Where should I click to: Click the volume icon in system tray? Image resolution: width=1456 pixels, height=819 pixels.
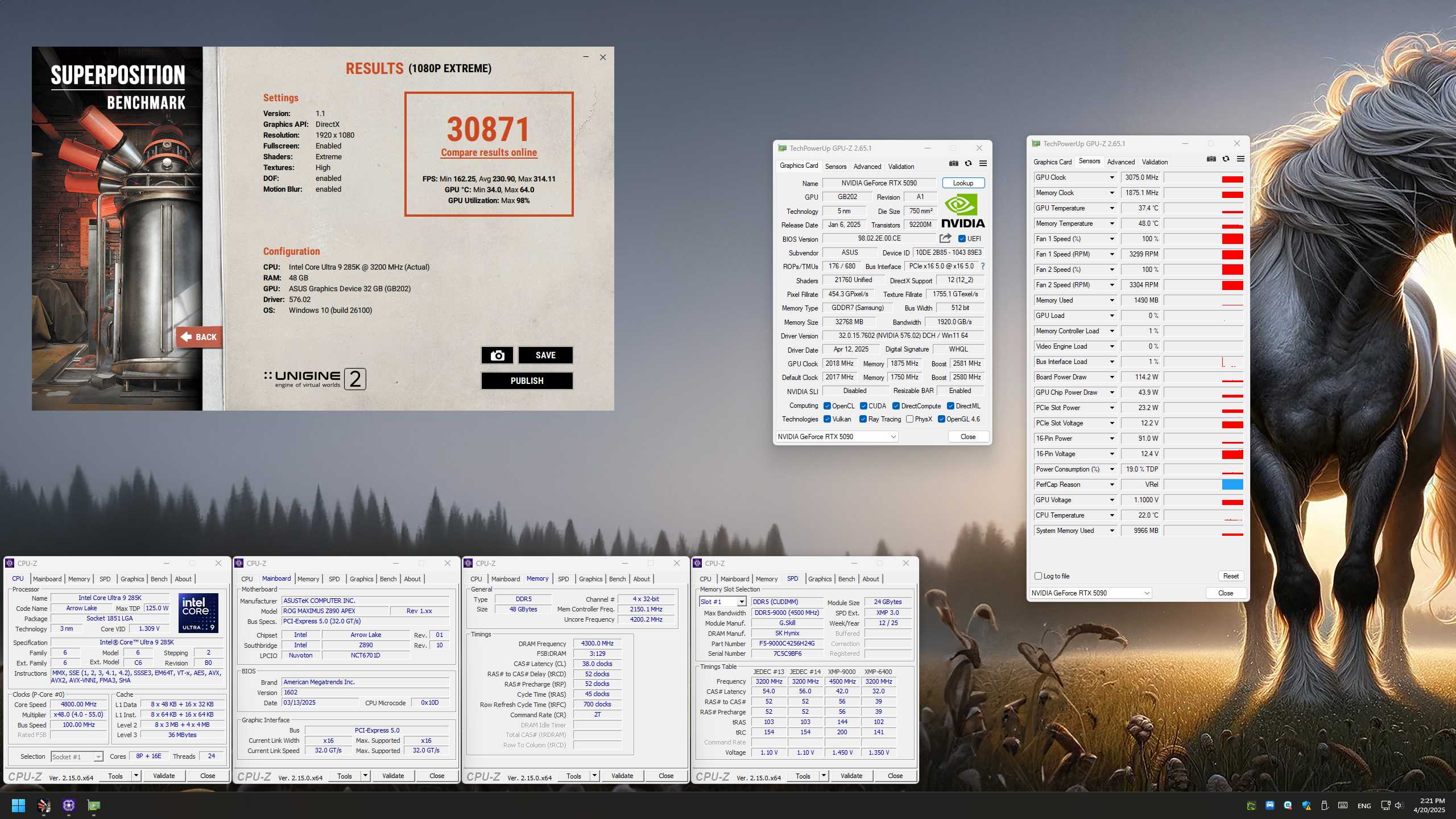[x=1399, y=805]
